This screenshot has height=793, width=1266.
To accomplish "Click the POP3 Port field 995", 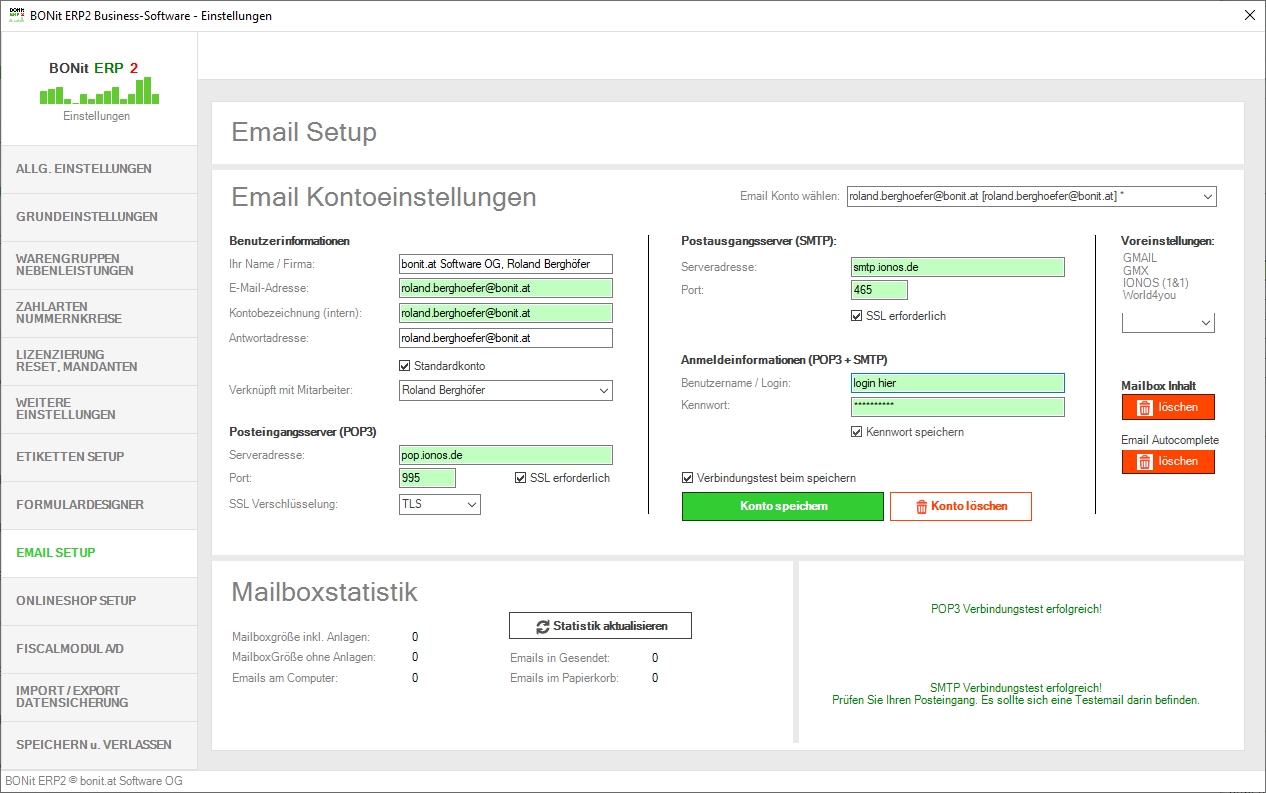I will pyautogui.click(x=427, y=478).
